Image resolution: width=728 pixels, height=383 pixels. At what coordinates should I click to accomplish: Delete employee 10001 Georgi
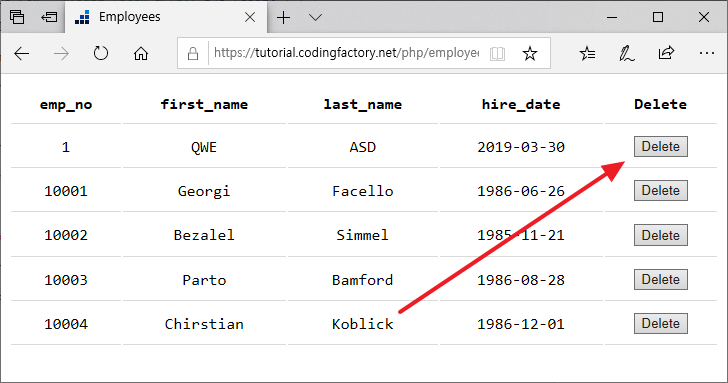click(661, 191)
